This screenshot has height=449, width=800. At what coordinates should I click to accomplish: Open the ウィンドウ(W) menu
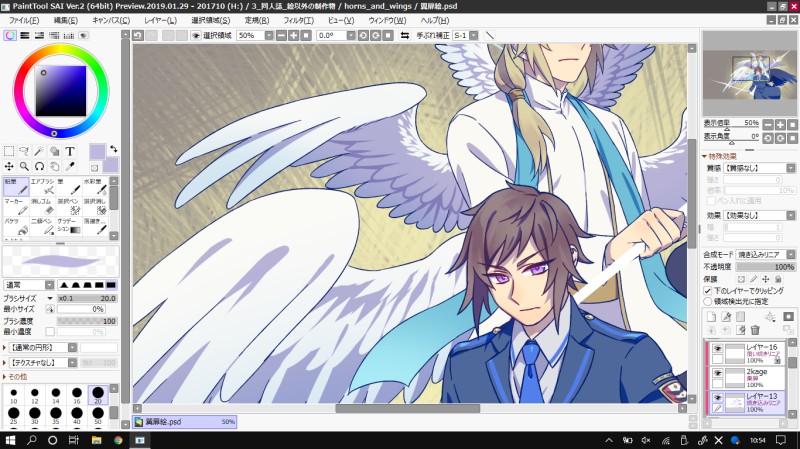coord(387,20)
